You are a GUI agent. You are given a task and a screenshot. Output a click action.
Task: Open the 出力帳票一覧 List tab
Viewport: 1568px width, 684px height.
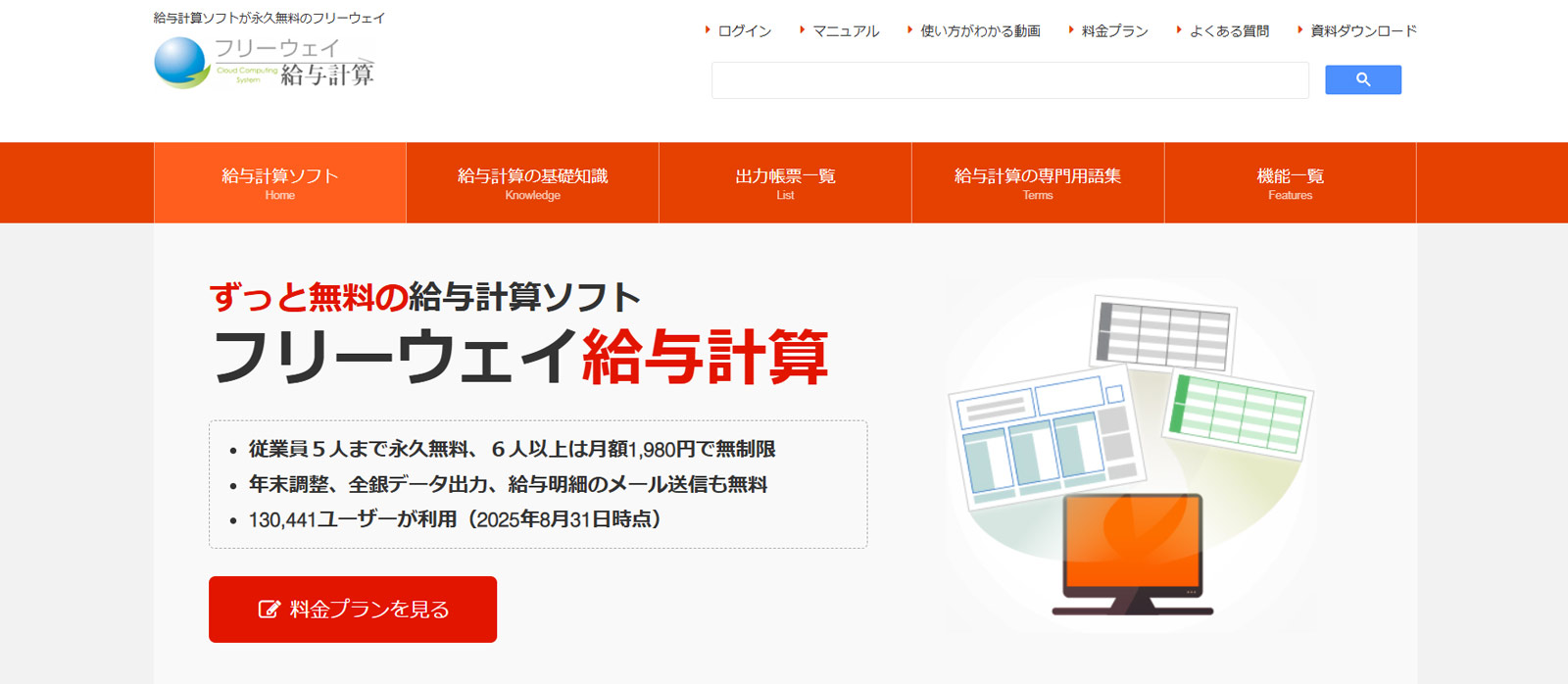click(x=785, y=182)
